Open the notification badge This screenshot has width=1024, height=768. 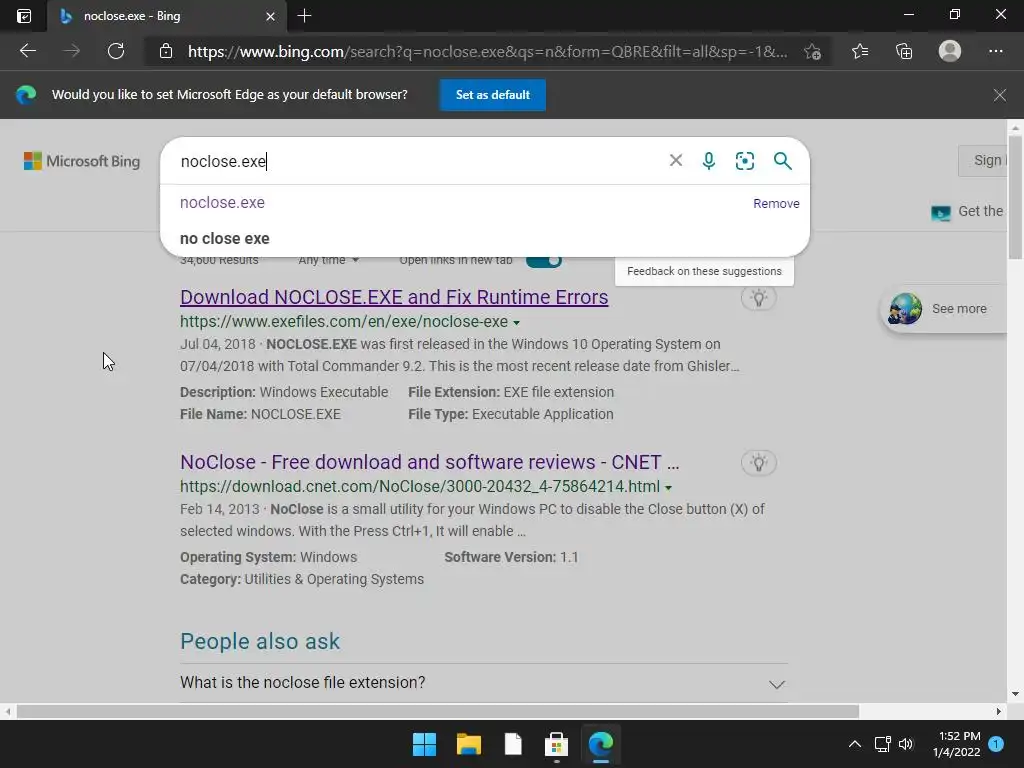[x=996, y=743]
